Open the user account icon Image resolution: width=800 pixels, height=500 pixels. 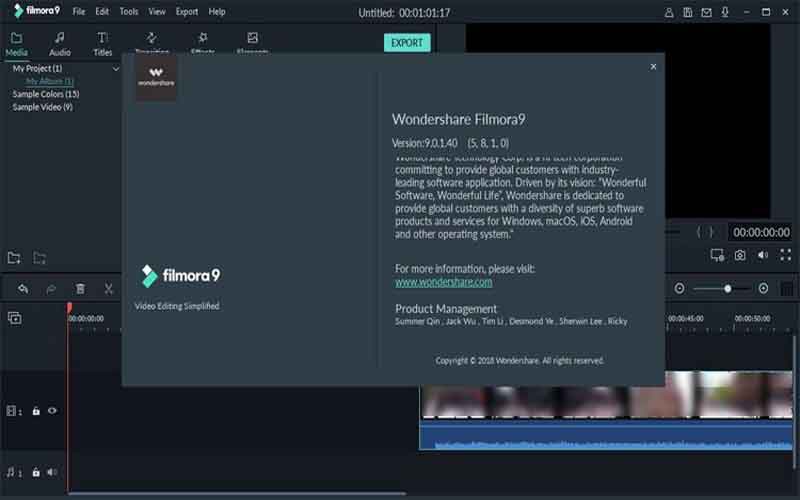click(x=669, y=12)
